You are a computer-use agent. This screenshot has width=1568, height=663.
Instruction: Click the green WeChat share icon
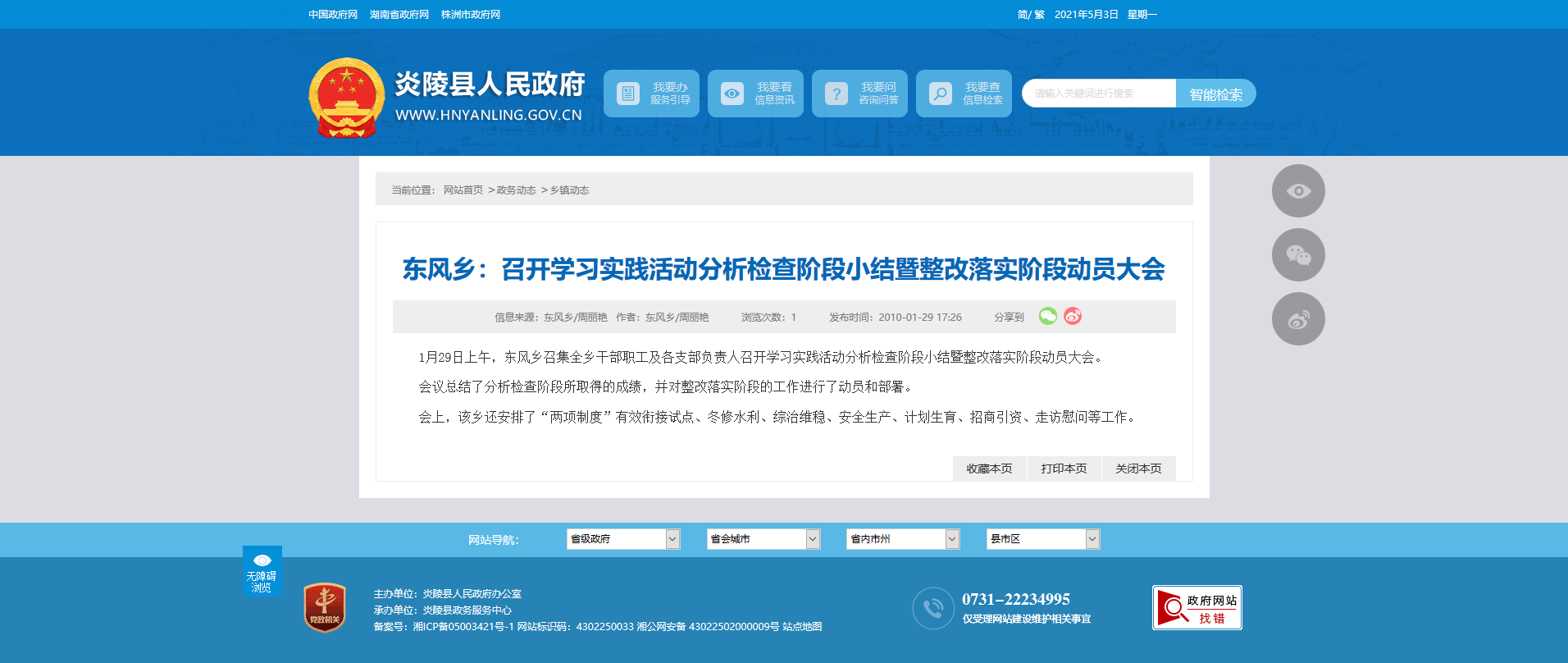1047,316
